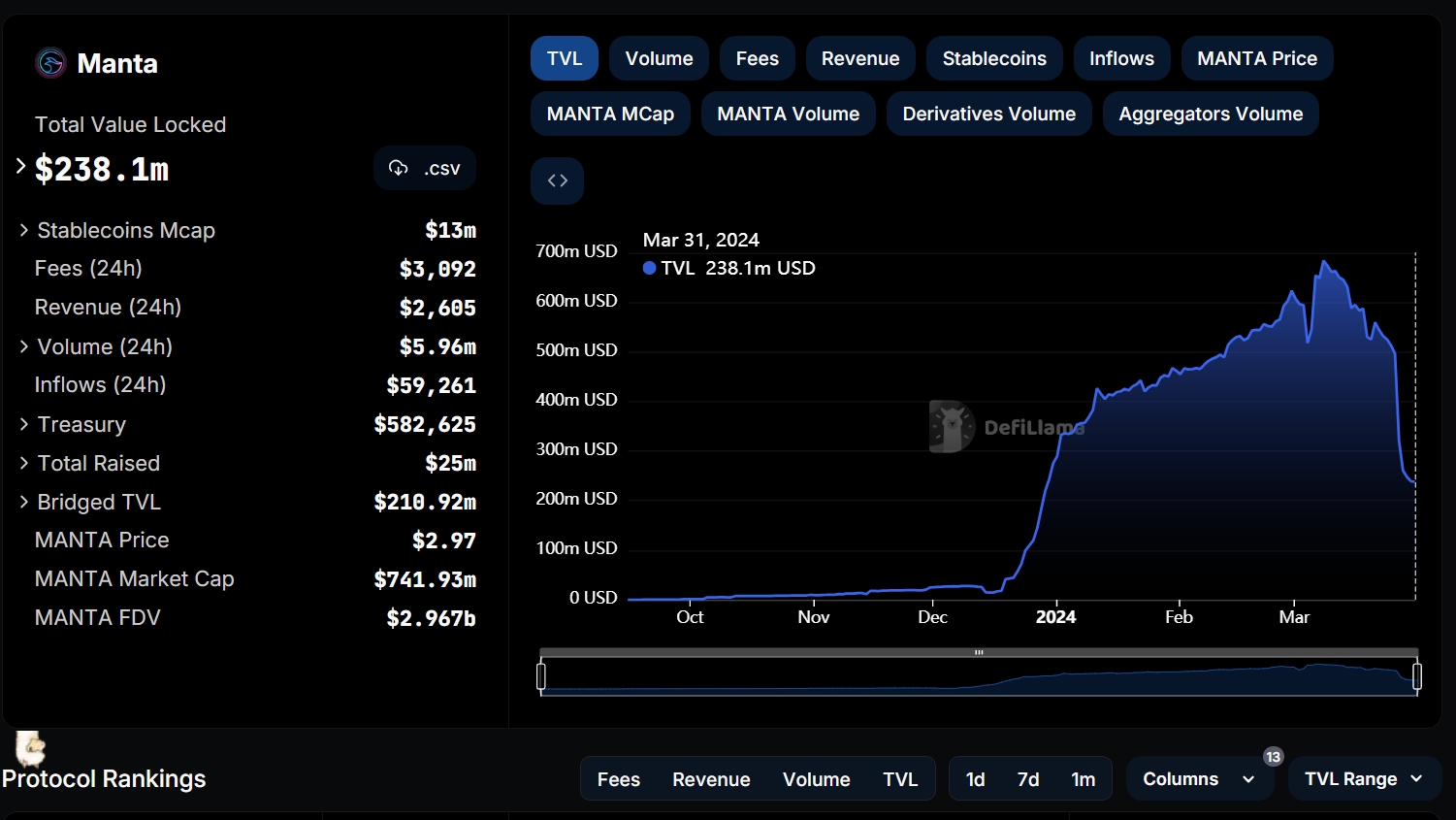Click the left handle of chart range slider
The width and height of the screenshot is (1456, 820).
[x=541, y=675]
